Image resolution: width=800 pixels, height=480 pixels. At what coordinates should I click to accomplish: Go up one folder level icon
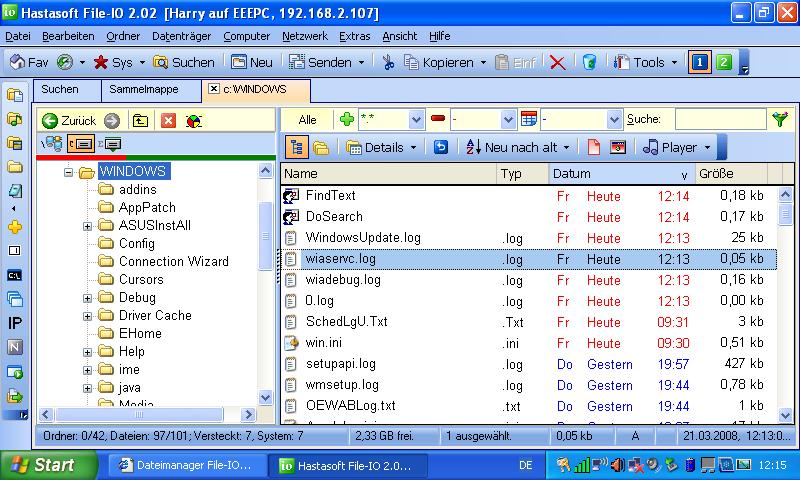click(140, 120)
